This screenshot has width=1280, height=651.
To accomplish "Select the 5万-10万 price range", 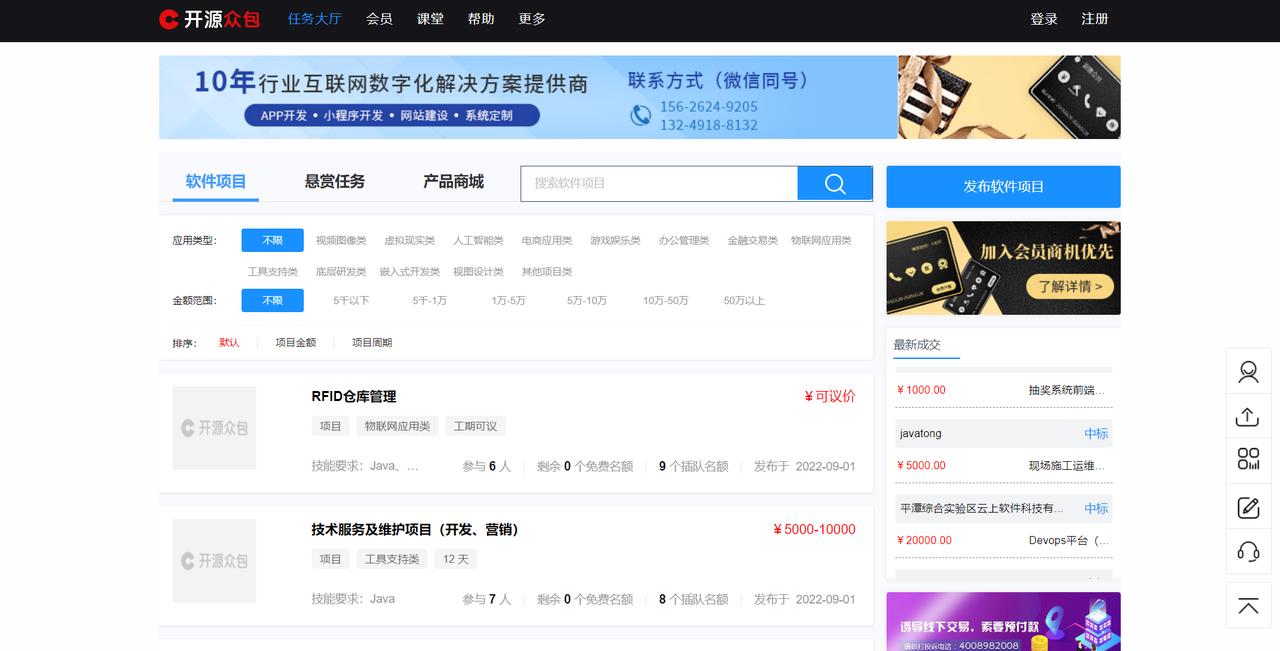I will point(586,300).
